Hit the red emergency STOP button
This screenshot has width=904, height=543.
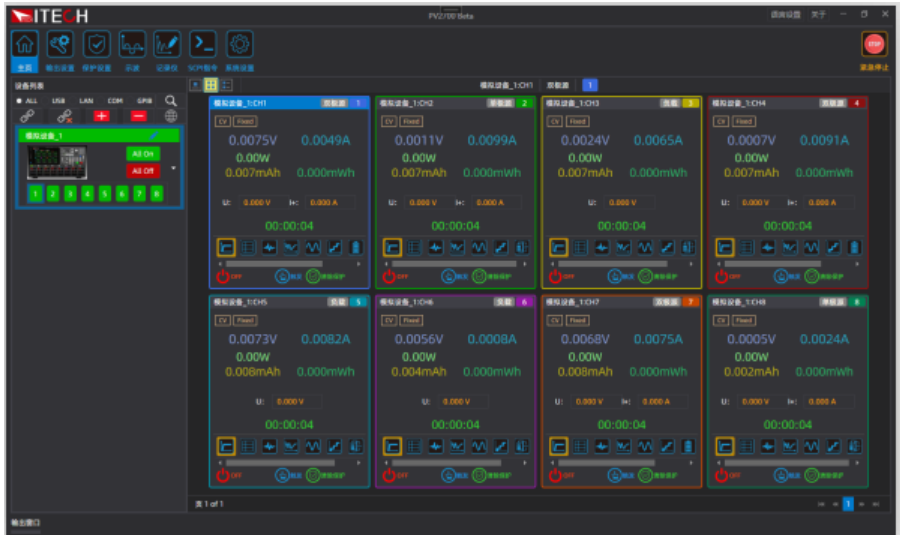click(x=874, y=44)
